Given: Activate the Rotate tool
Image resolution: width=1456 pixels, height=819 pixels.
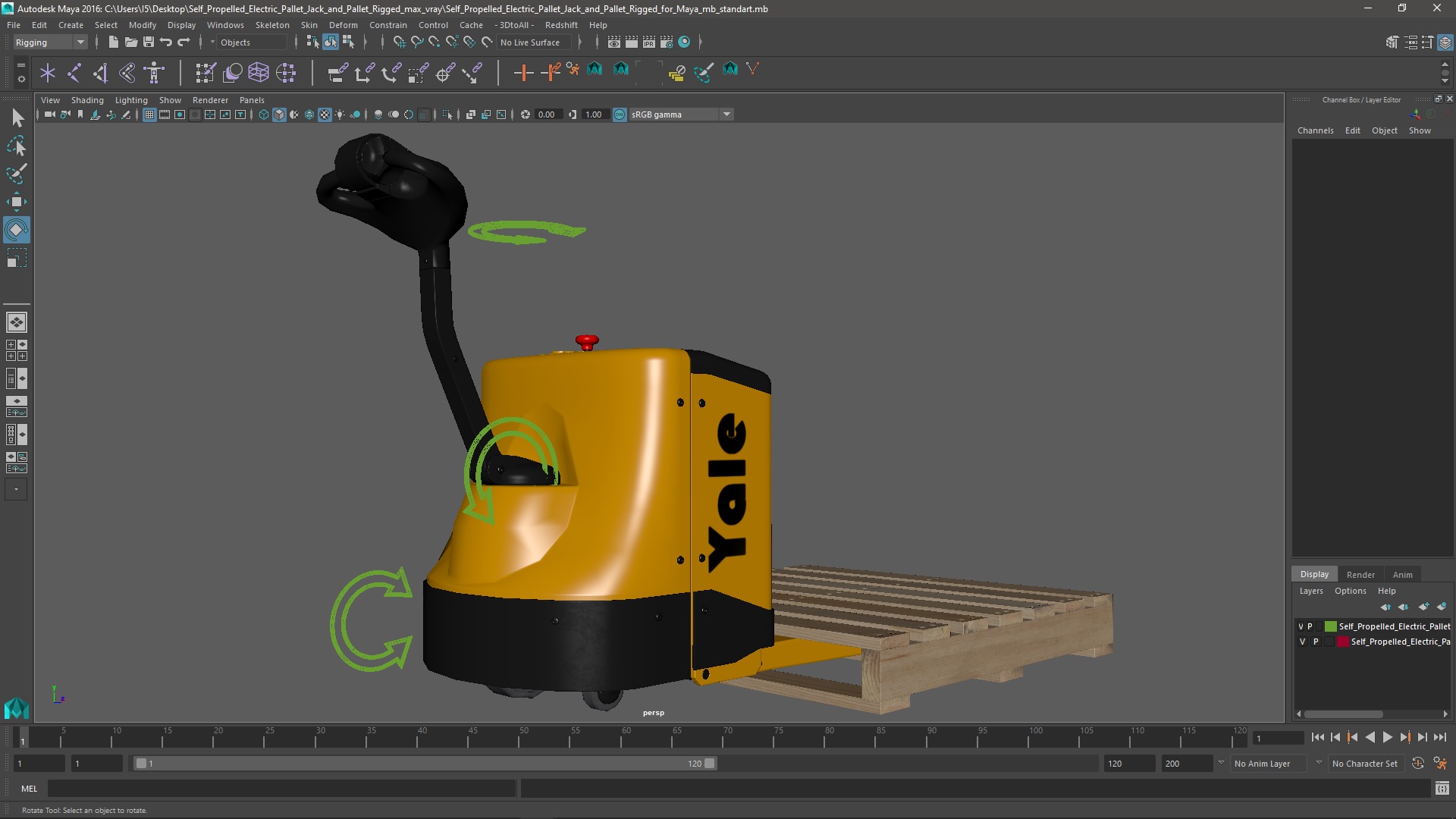Looking at the screenshot, I should [x=17, y=230].
